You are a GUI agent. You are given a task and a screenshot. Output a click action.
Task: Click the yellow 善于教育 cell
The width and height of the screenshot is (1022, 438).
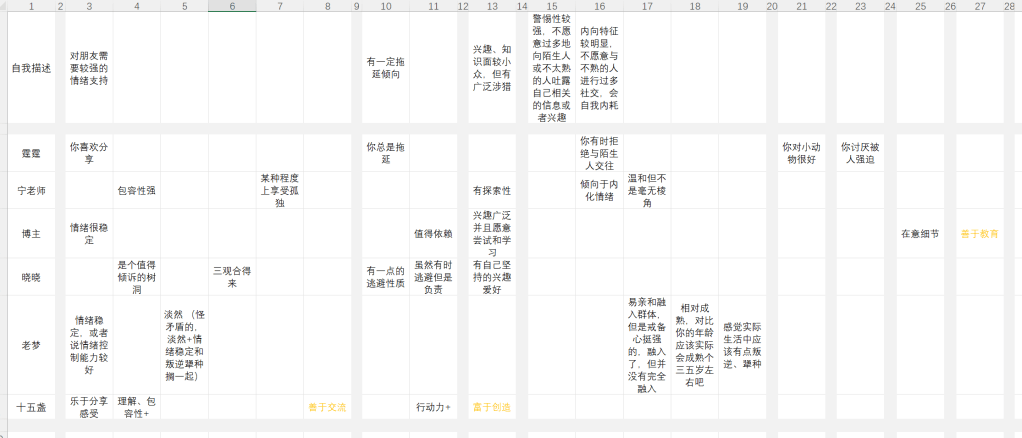click(x=980, y=233)
